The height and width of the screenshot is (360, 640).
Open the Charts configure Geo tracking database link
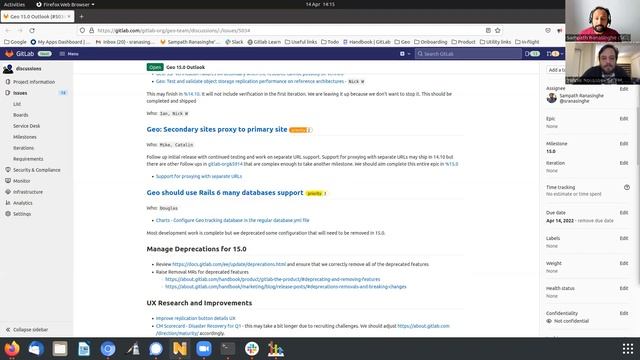click(x=232, y=220)
